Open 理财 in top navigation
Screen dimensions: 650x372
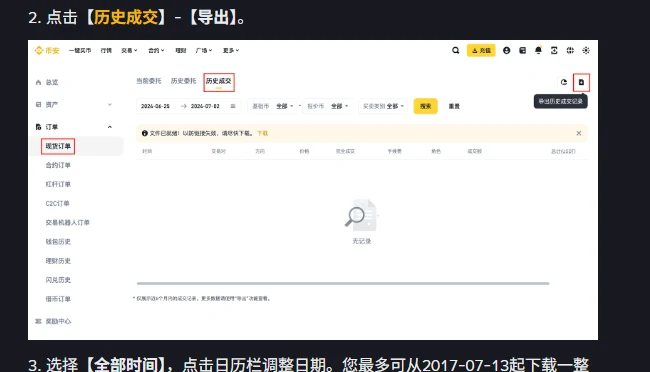(181, 51)
